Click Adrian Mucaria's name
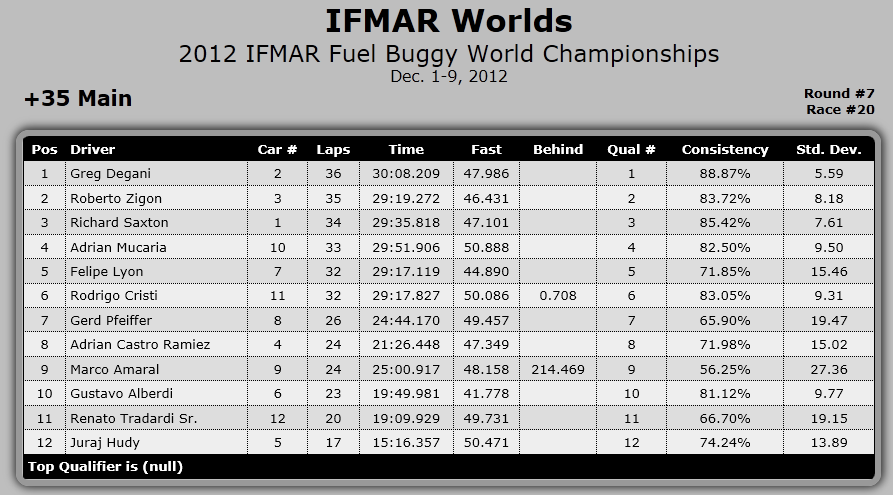 point(118,247)
